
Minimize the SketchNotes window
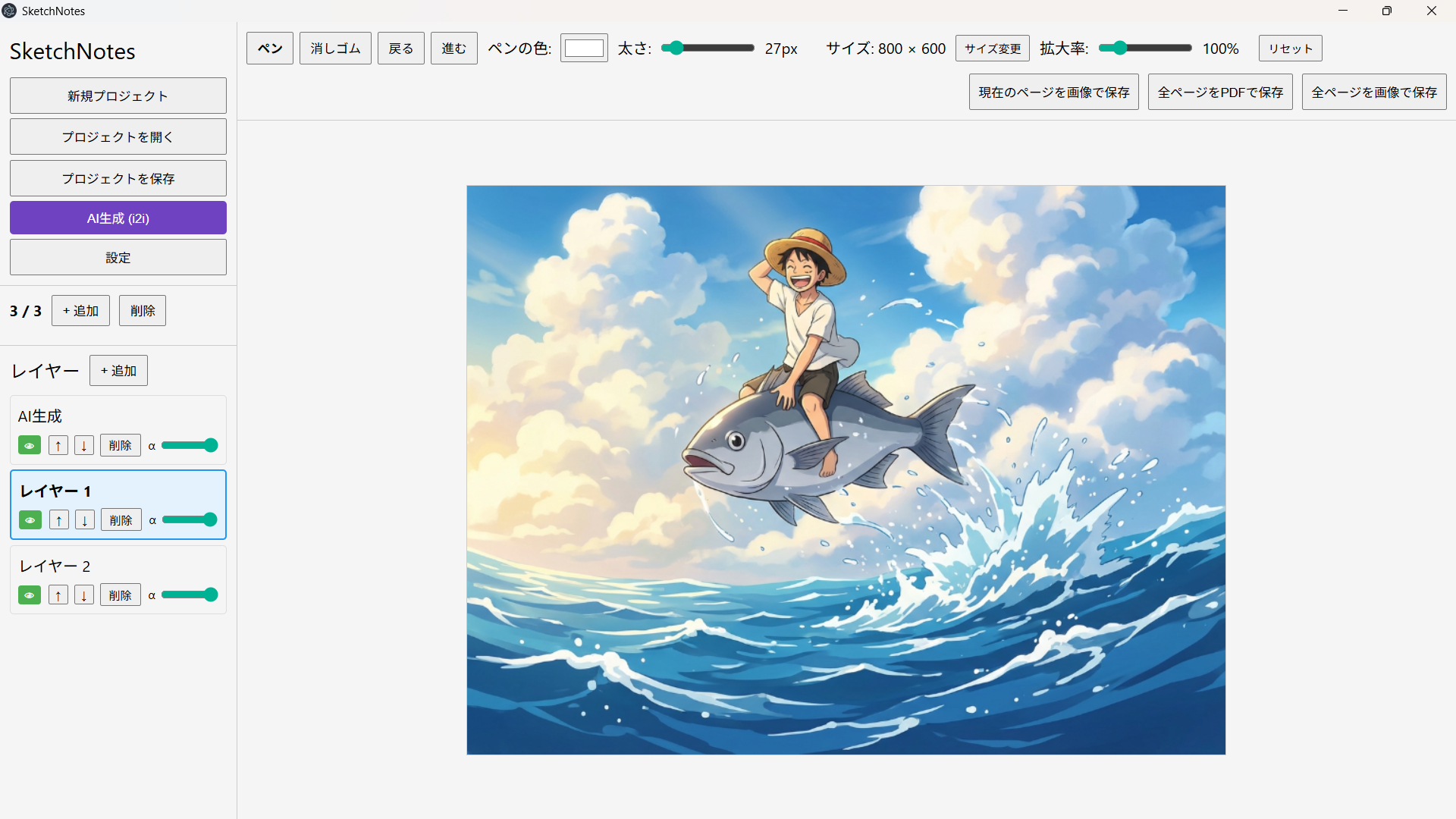[1343, 11]
